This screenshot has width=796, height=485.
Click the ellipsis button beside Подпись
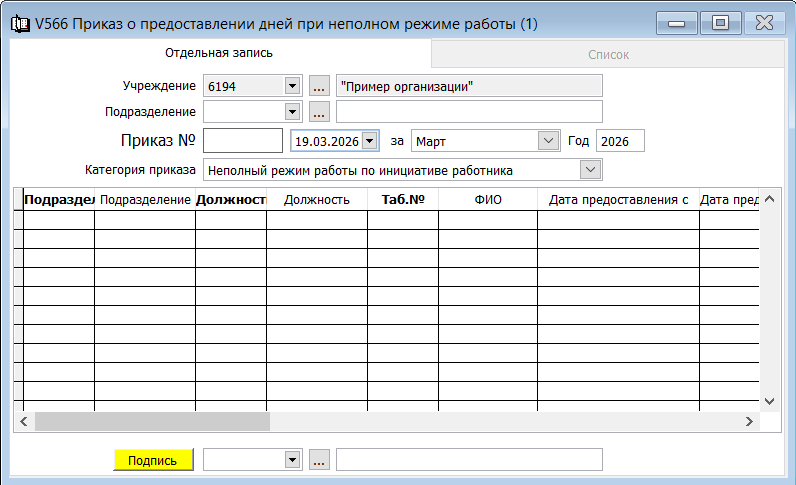(319, 460)
